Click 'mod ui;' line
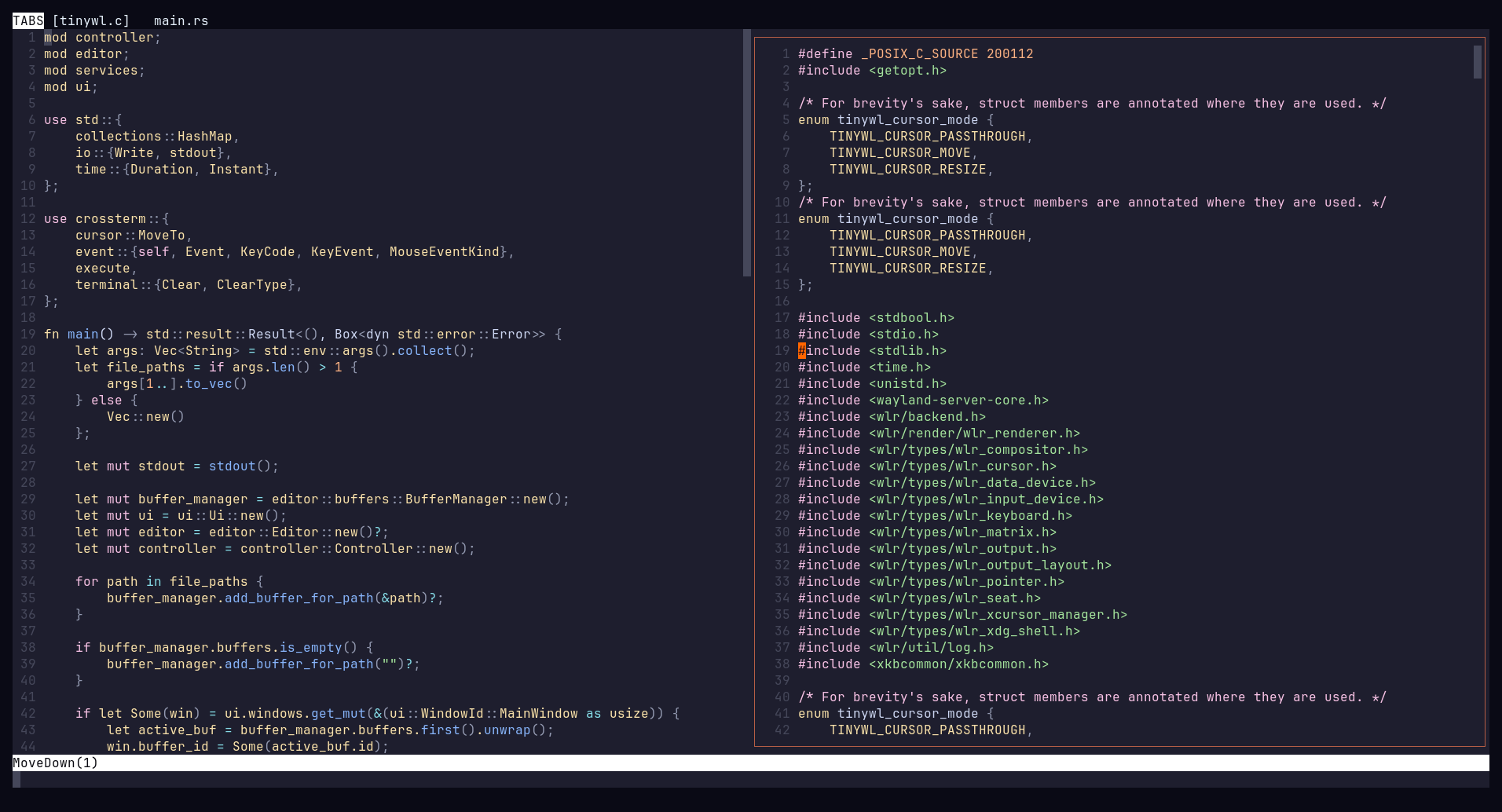This screenshot has width=1502, height=812. pyautogui.click(x=71, y=86)
